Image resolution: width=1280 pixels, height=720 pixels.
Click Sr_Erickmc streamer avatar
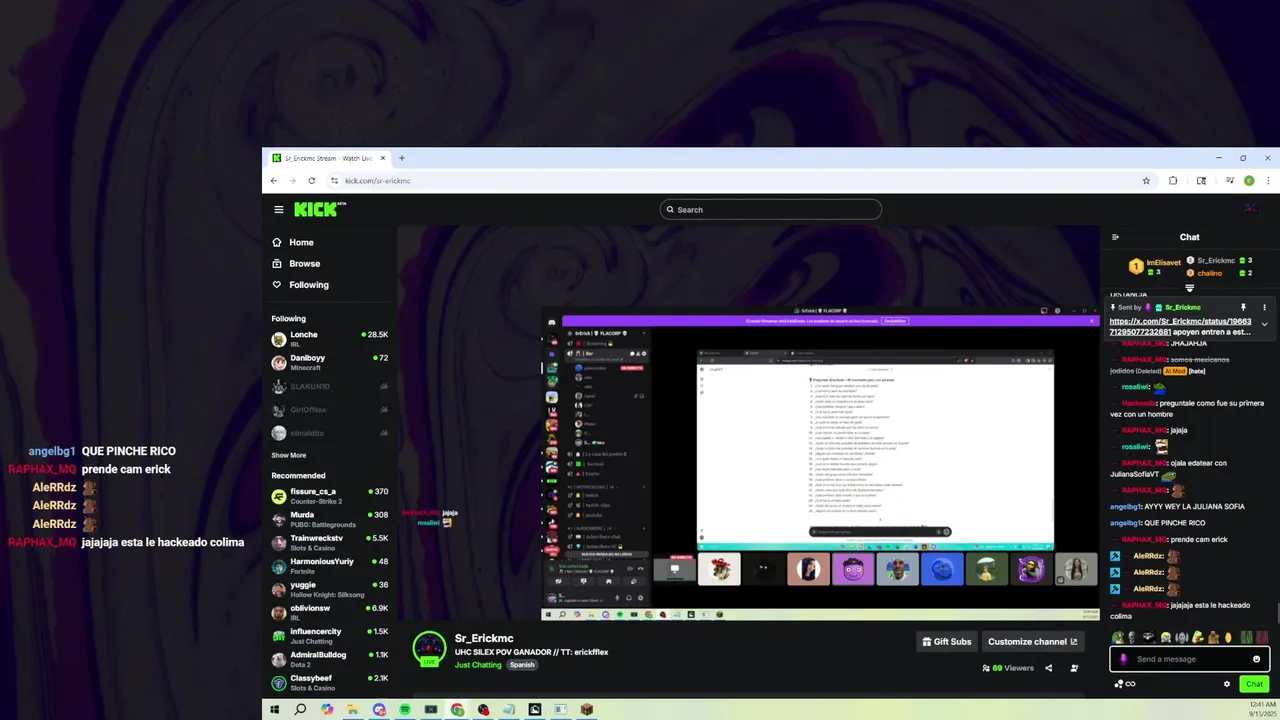429,648
